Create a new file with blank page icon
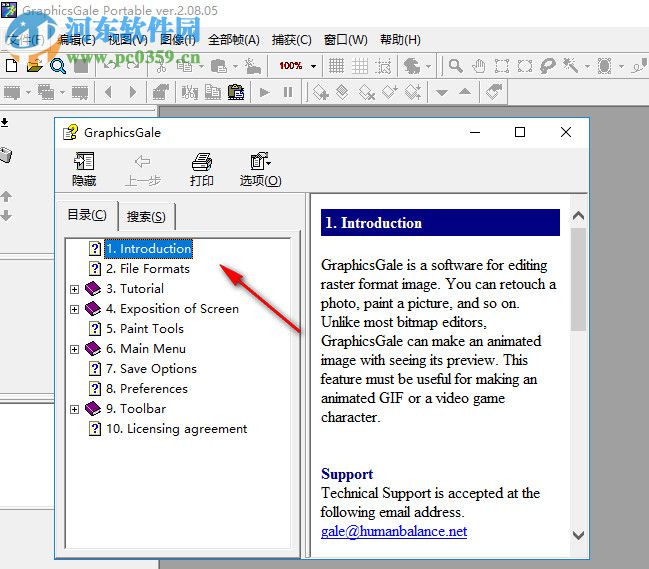649x569 pixels. [12, 65]
